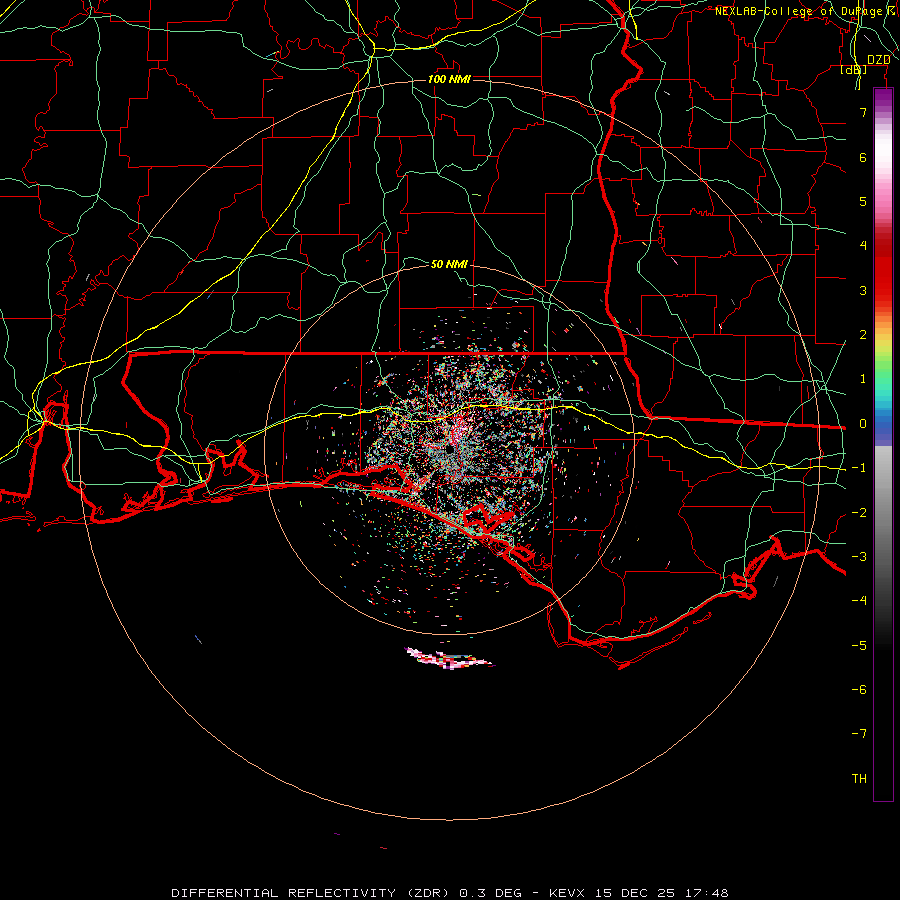The width and height of the screenshot is (900, 900).
Task: Click the 6 value on the dB scale
Action: click(x=863, y=157)
